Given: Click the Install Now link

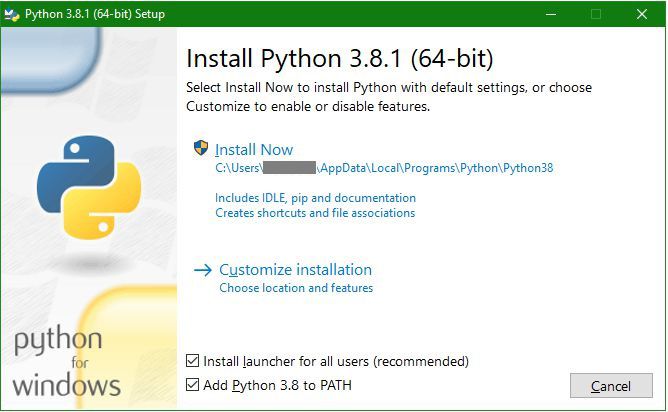Looking at the screenshot, I should [x=254, y=150].
